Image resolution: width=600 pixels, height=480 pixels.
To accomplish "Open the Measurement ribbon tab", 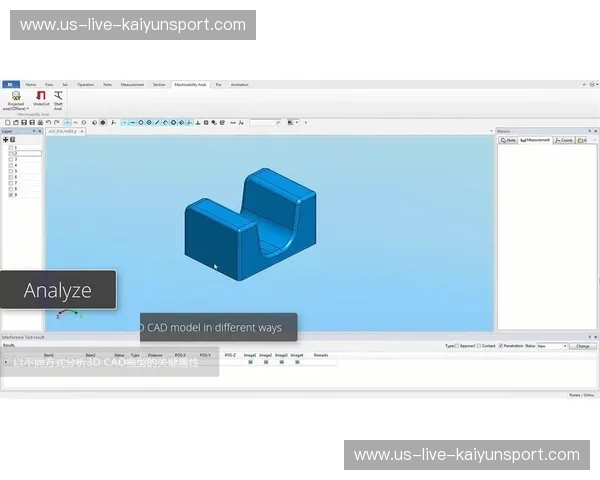I will [132, 85].
